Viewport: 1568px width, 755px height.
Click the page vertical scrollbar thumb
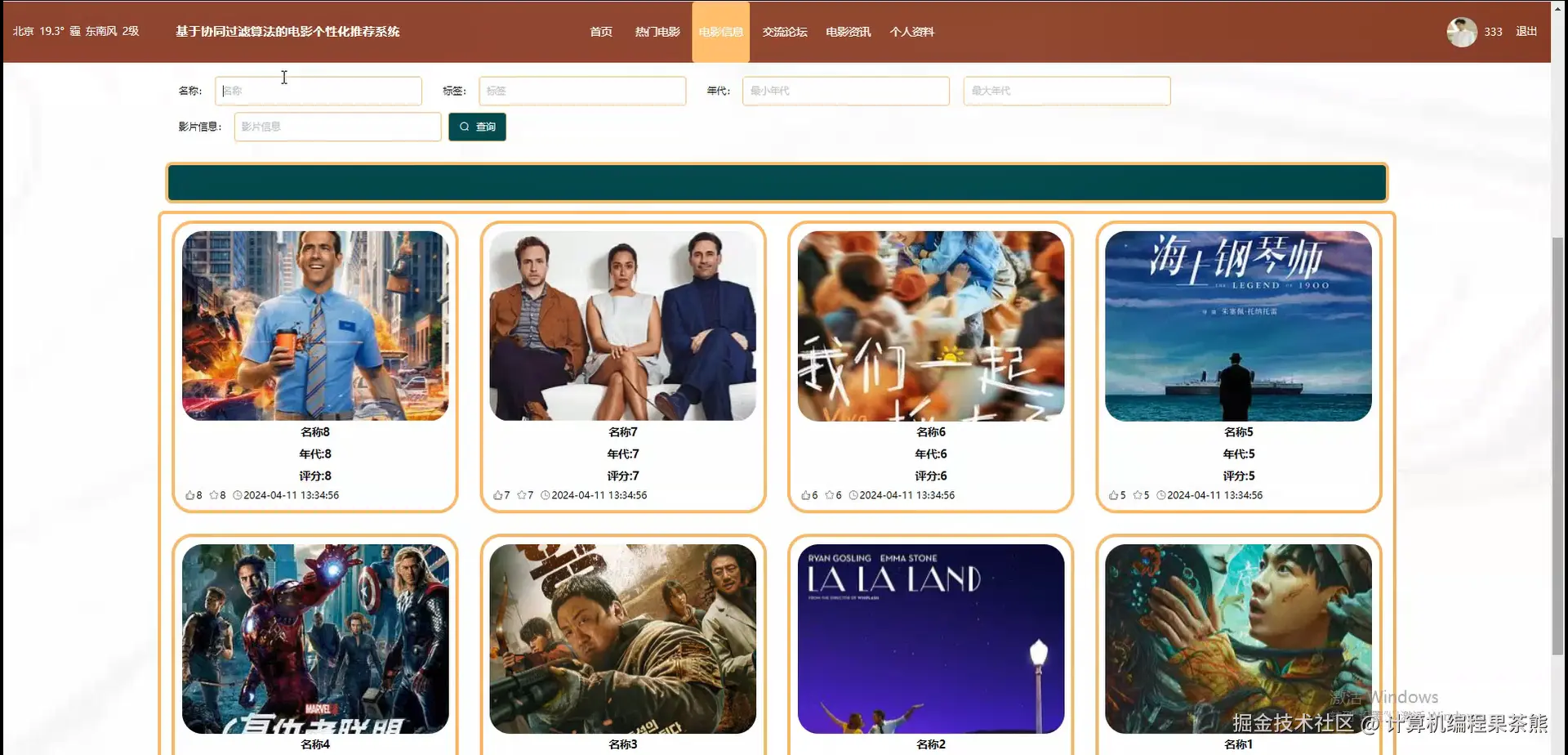pos(1558,445)
